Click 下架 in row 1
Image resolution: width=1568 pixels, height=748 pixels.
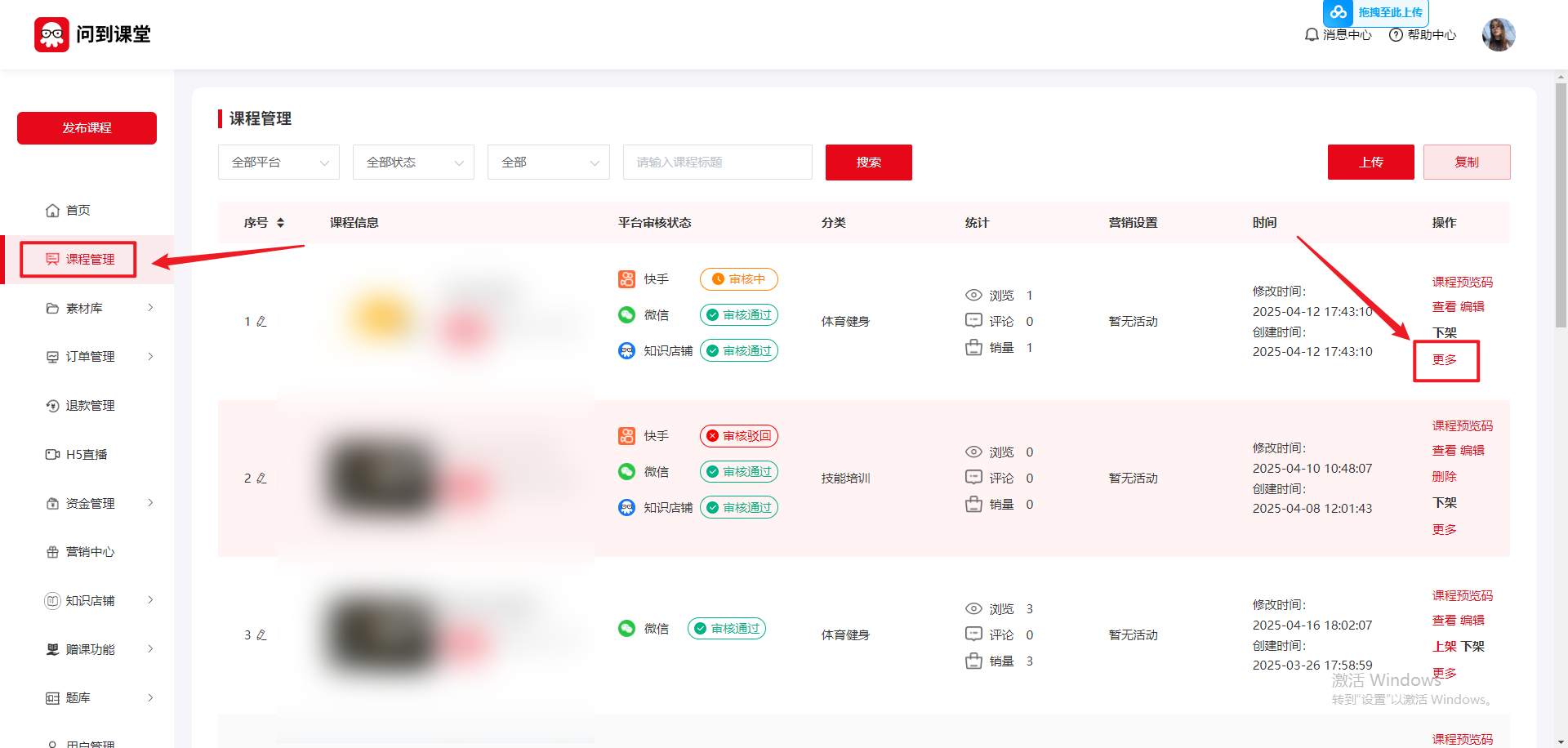pos(1444,333)
